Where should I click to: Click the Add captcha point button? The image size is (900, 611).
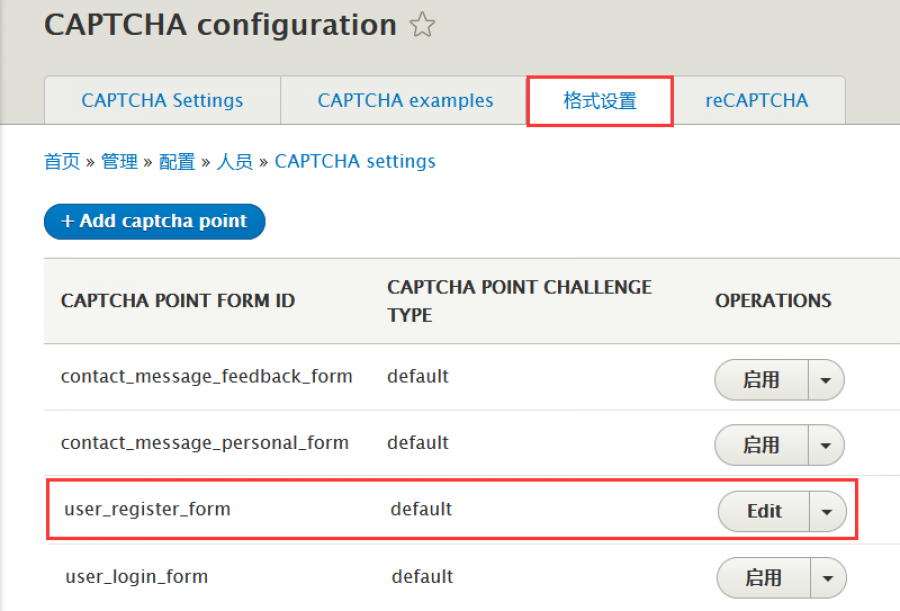[154, 221]
